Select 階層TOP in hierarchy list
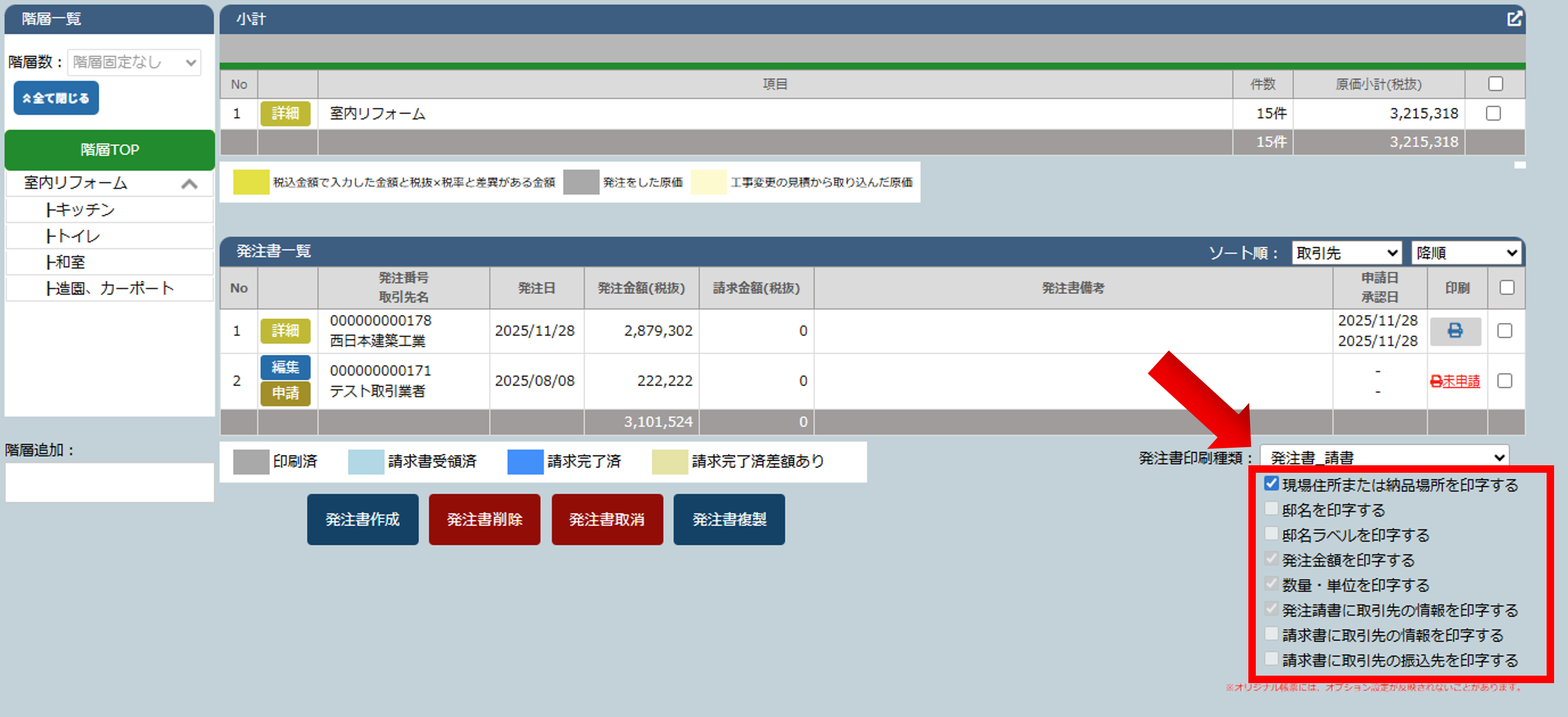The height and width of the screenshot is (717, 1568). coord(109,150)
